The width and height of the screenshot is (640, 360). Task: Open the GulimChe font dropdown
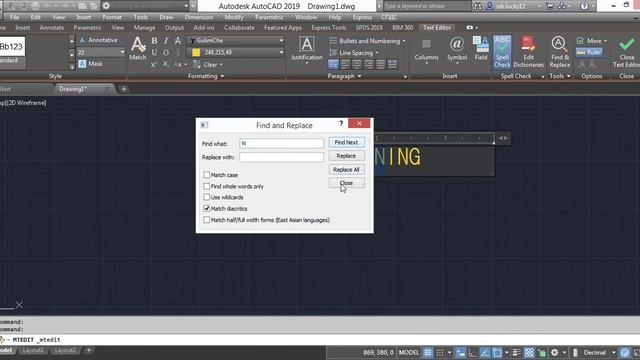click(x=281, y=40)
